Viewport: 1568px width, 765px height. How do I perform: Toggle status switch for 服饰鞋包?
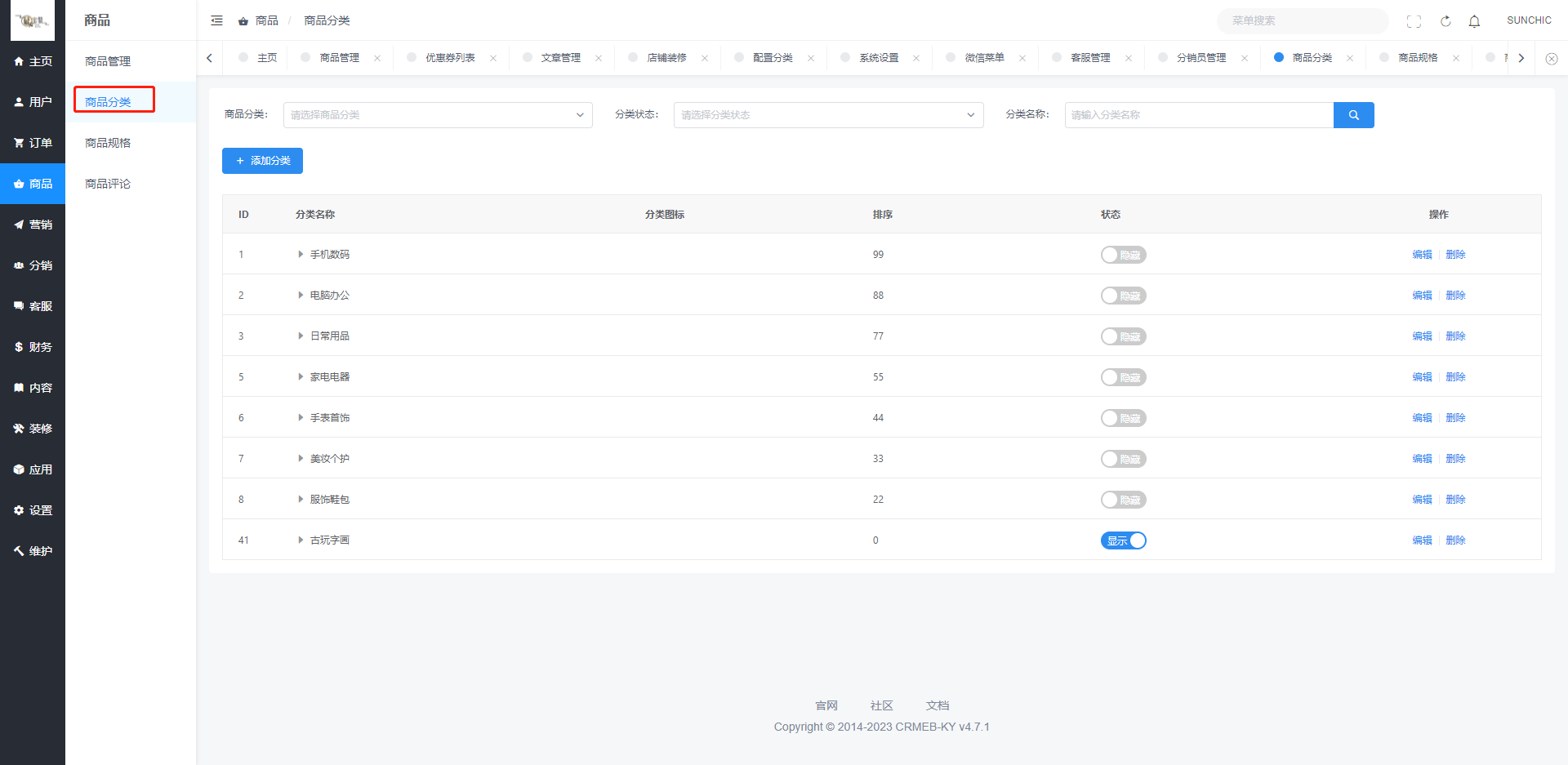pyautogui.click(x=1123, y=500)
